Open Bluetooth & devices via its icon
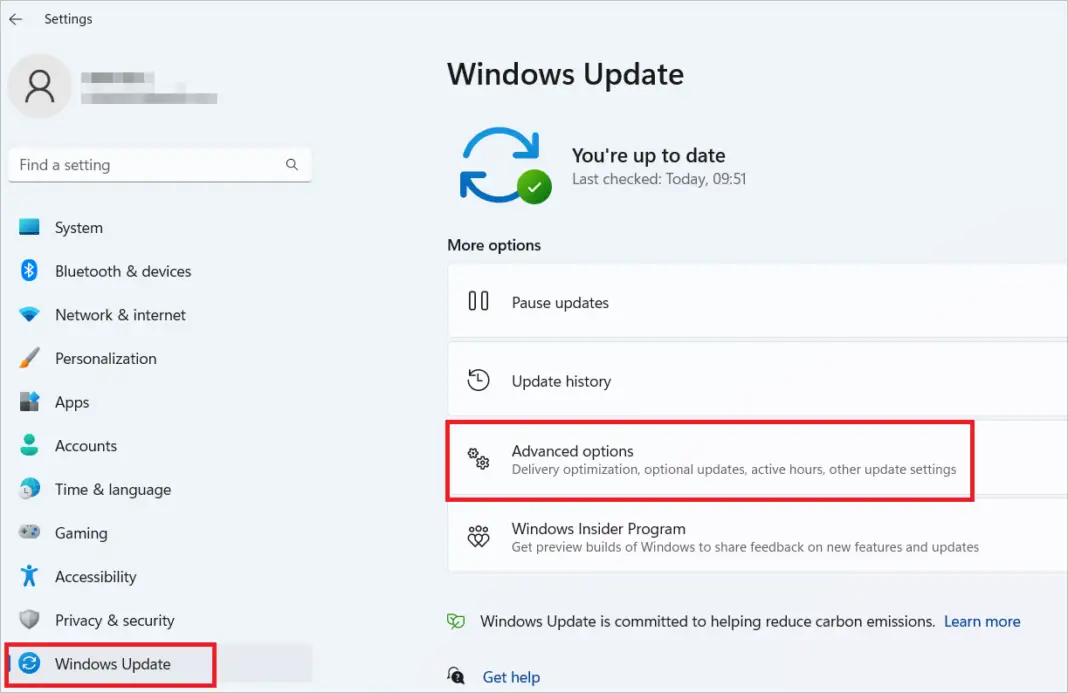 tap(30, 271)
